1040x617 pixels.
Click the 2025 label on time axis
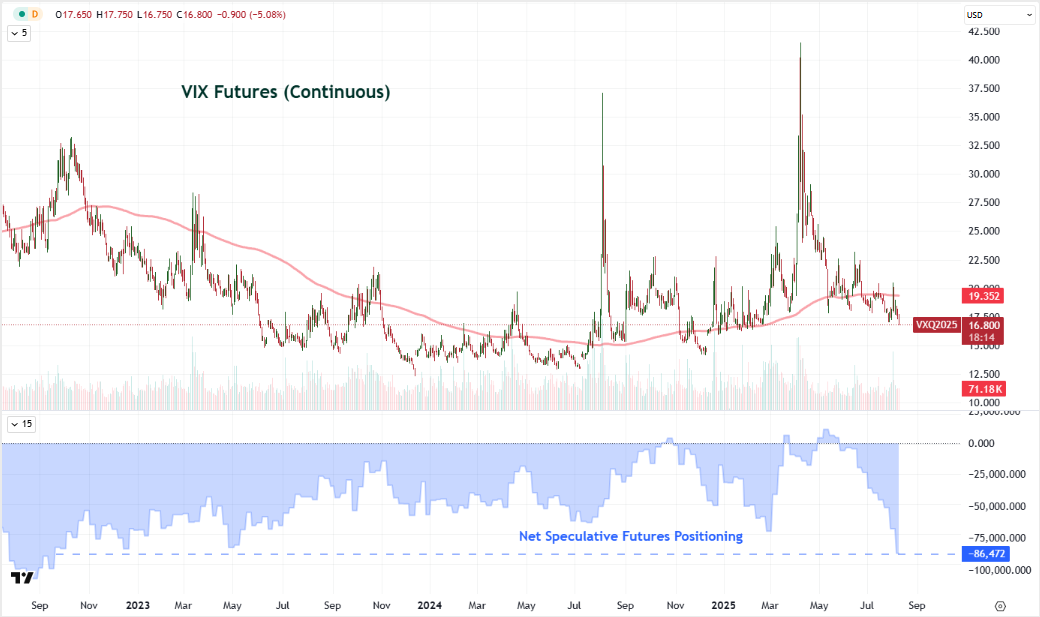(x=723, y=605)
